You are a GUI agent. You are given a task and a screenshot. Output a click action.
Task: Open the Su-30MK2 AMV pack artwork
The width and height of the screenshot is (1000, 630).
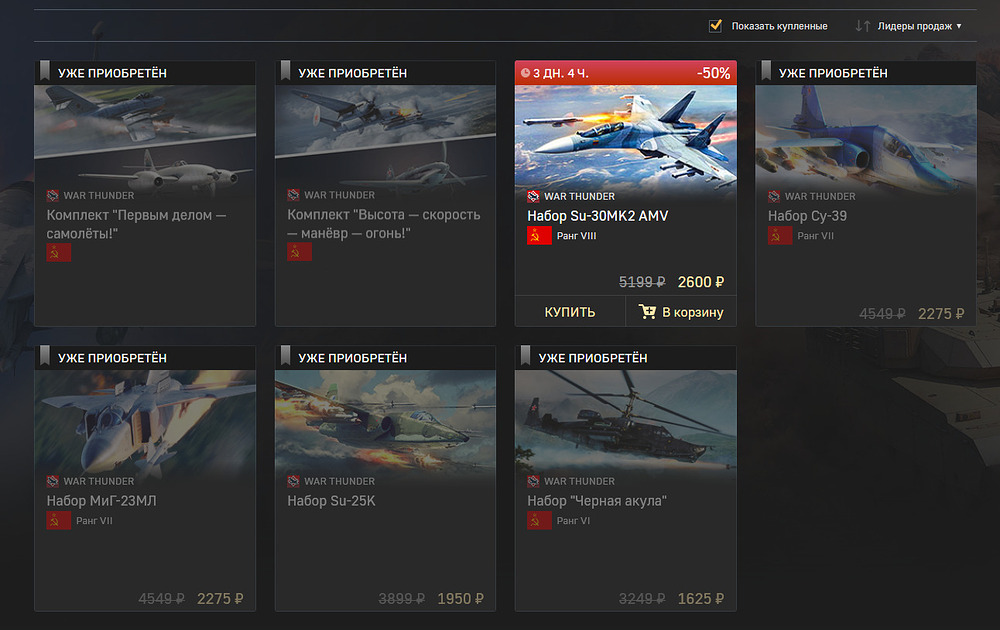tap(626, 136)
